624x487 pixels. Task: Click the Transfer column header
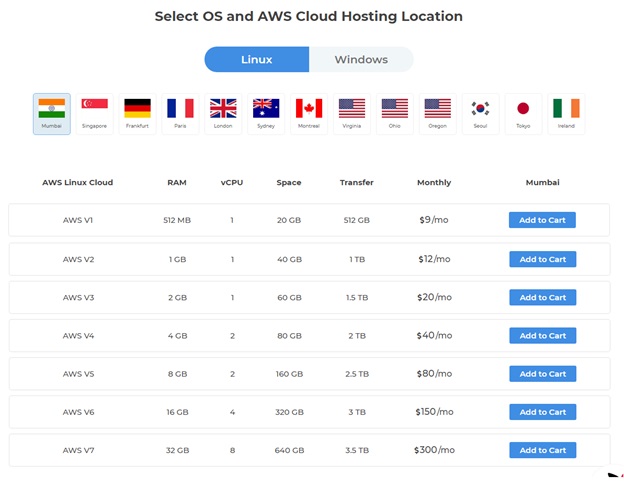[x=357, y=183]
